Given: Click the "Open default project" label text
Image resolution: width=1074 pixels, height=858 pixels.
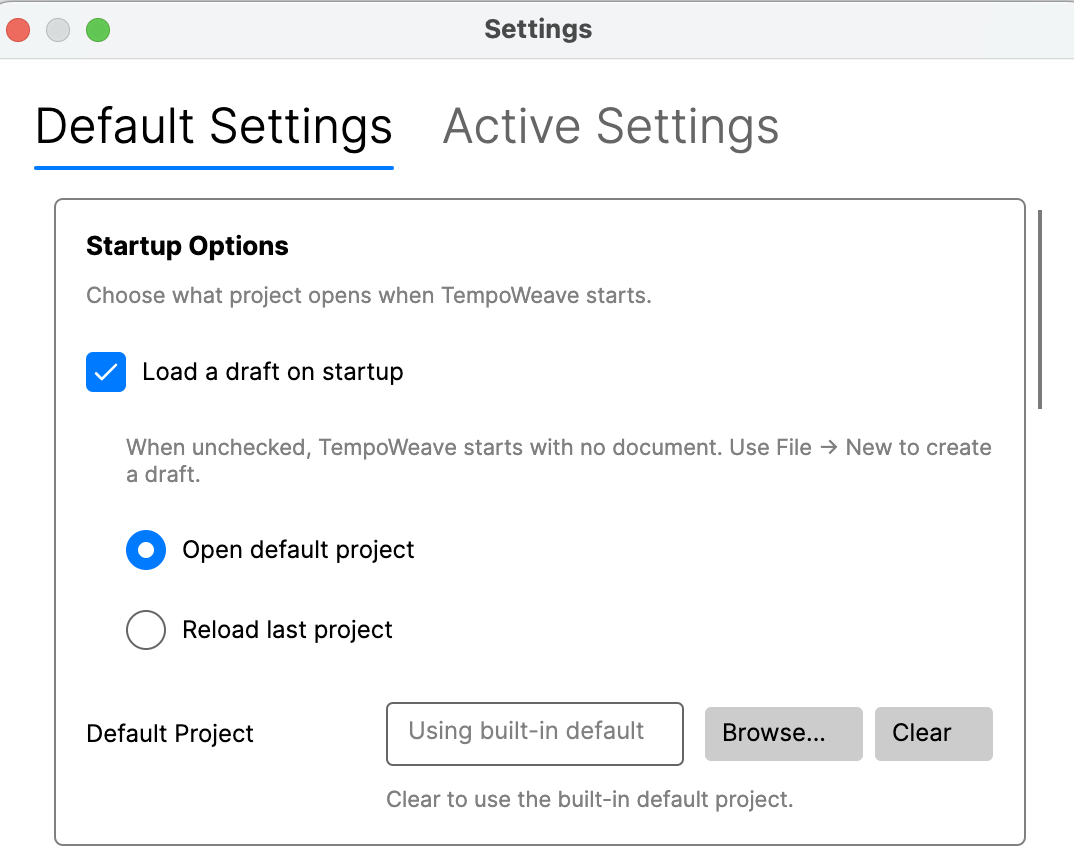Looking at the screenshot, I should [298, 550].
